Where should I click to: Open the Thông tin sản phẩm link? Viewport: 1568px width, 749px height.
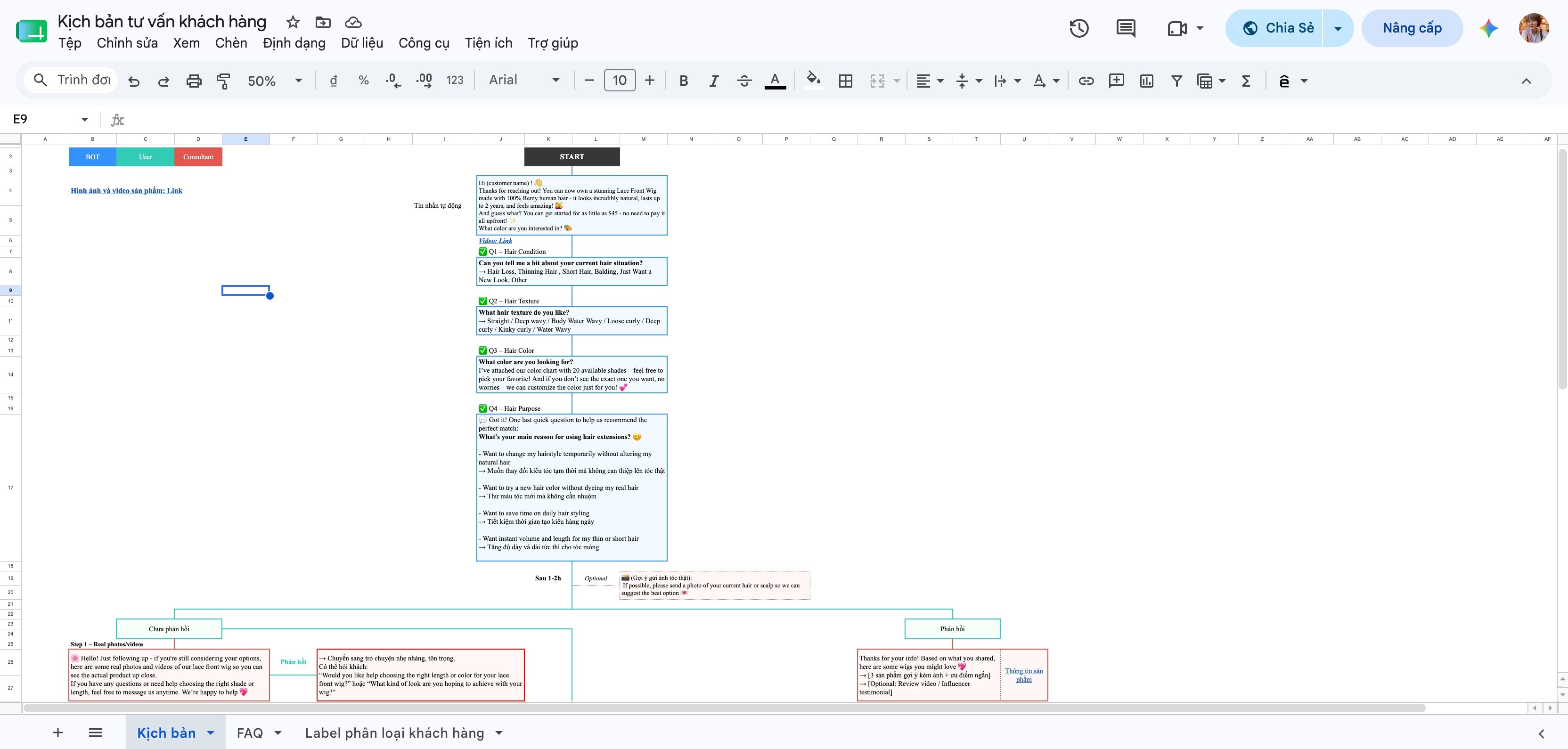coord(1024,675)
